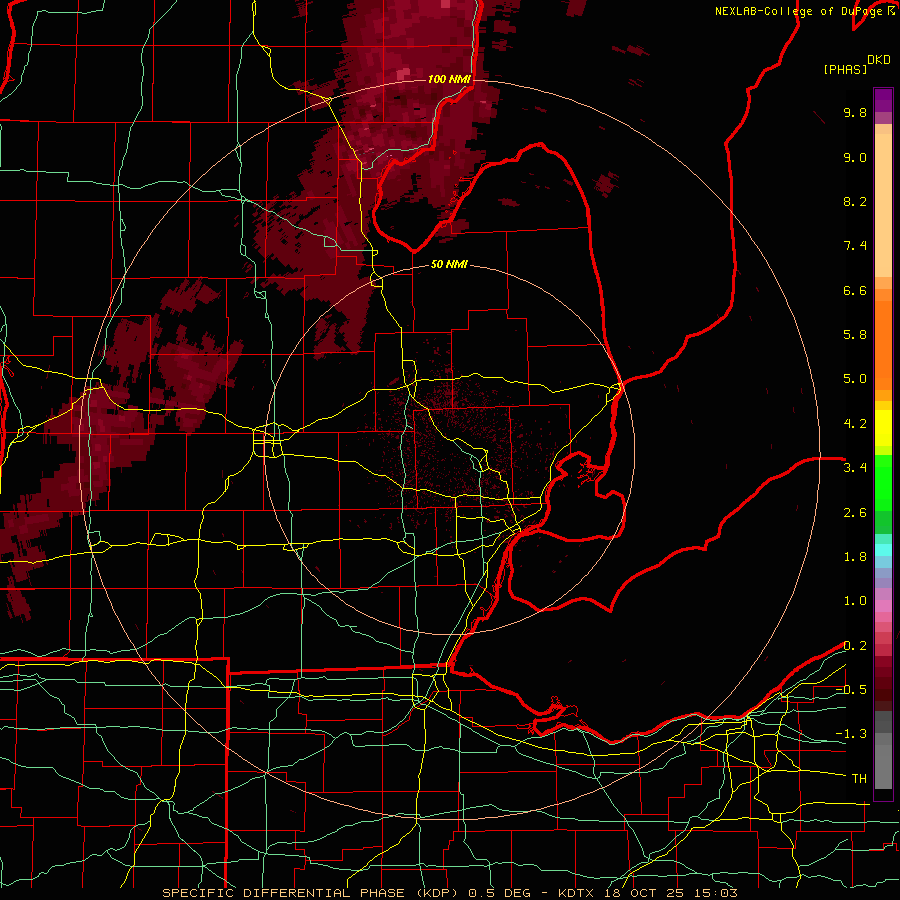900x900 pixels.
Task: Click the 6.6 value on the scale
Action: (x=855, y=290)
